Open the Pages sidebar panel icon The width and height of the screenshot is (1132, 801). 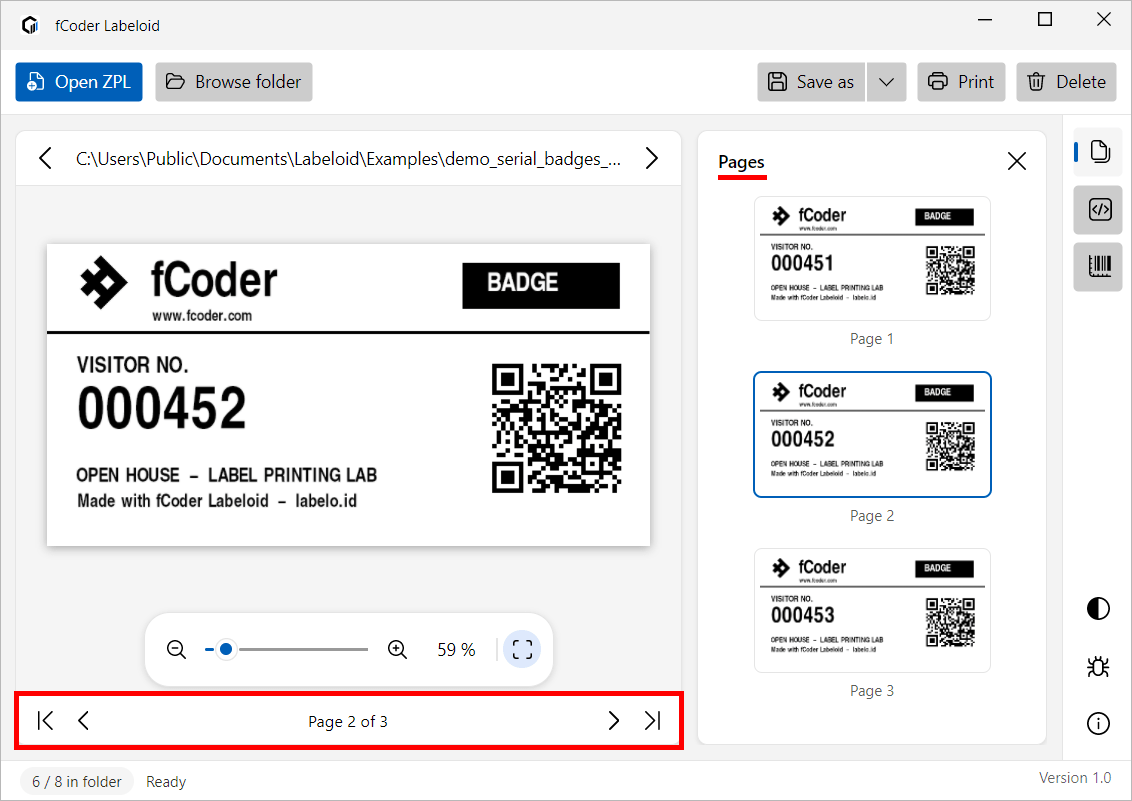1100,152
